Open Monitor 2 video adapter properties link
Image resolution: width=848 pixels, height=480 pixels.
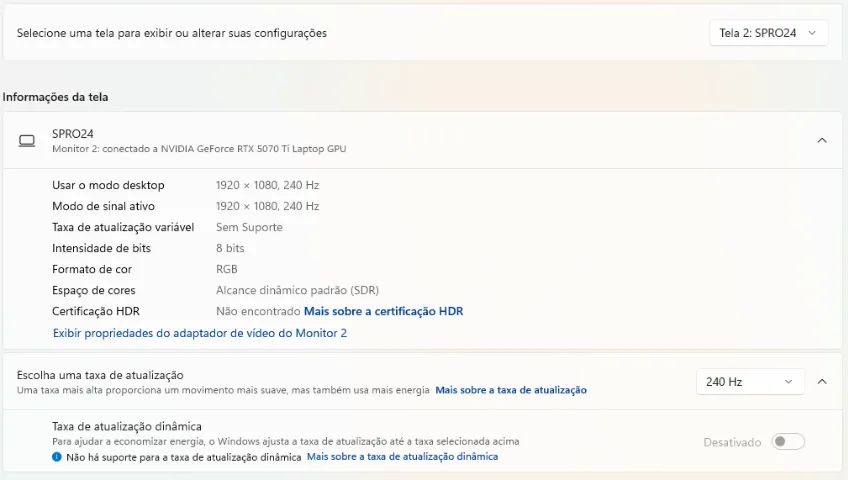pos(200,333)
